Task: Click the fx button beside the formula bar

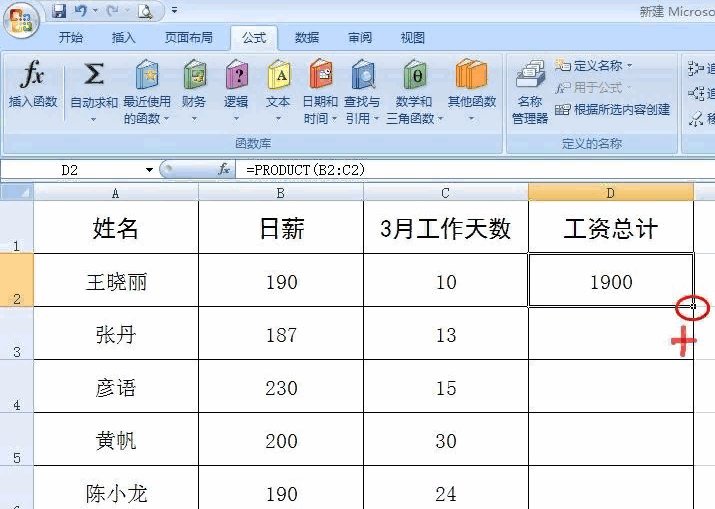Action: (x=223, y=170)
